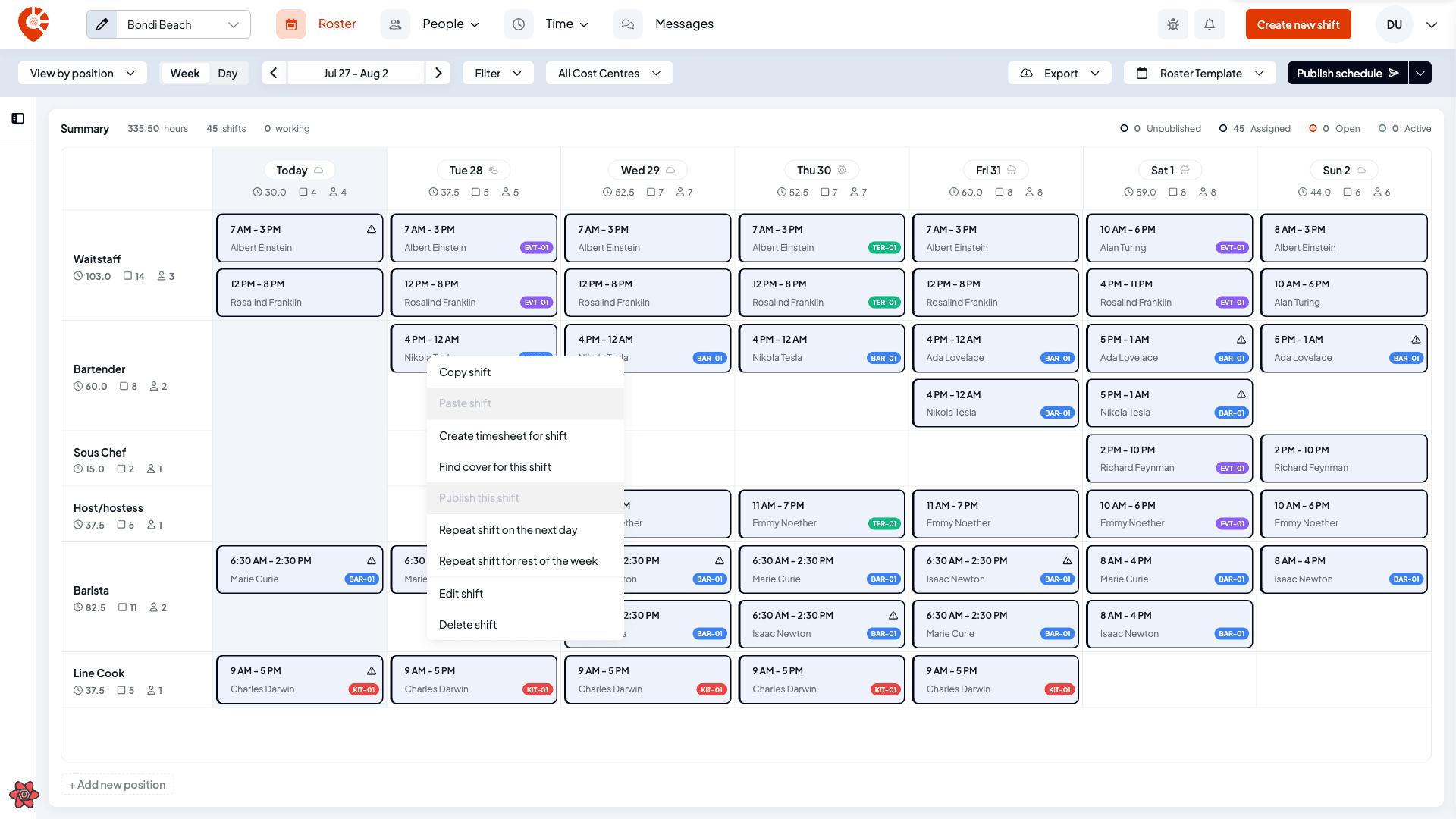
Task: Expand the Publish schedule options arrow
Action: click(x=1420, y=73)
